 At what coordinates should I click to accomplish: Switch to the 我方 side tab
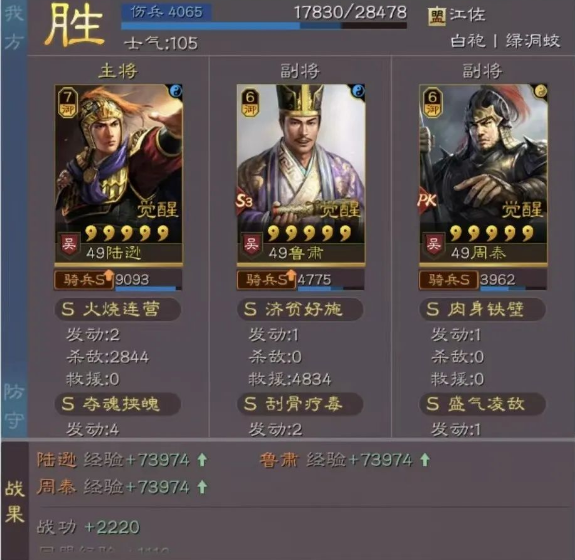click(14, 28)
